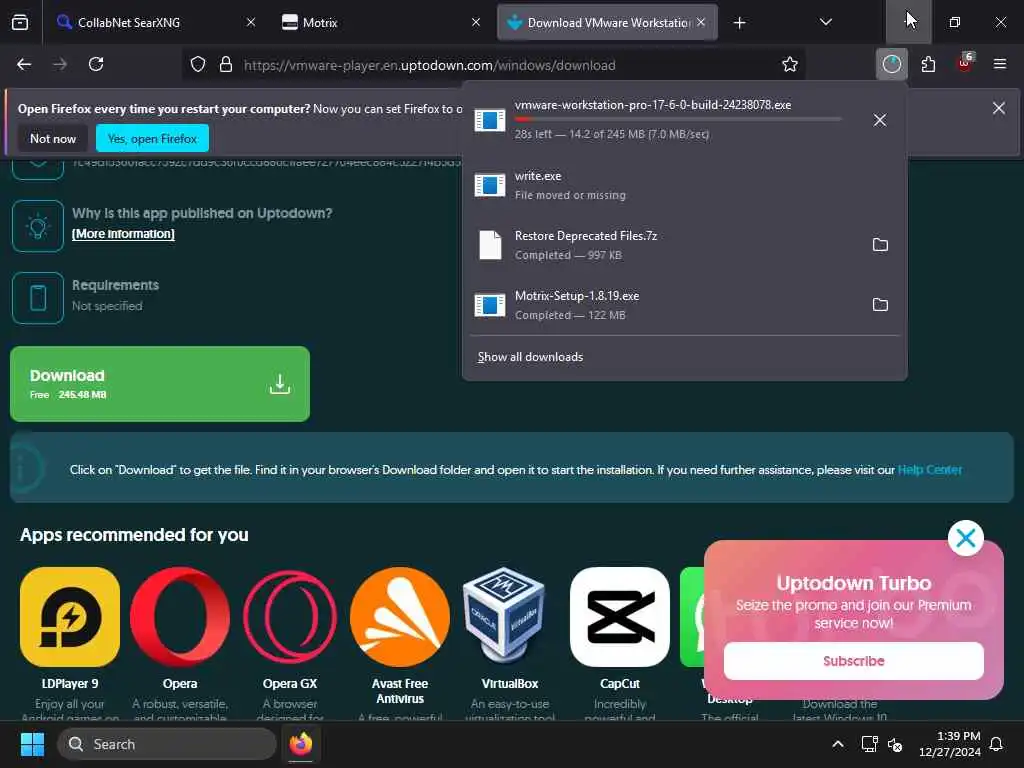This screenshot has width=1024, height=768.
Task: Click the write.exe file icon
Action: click(490, 185)
